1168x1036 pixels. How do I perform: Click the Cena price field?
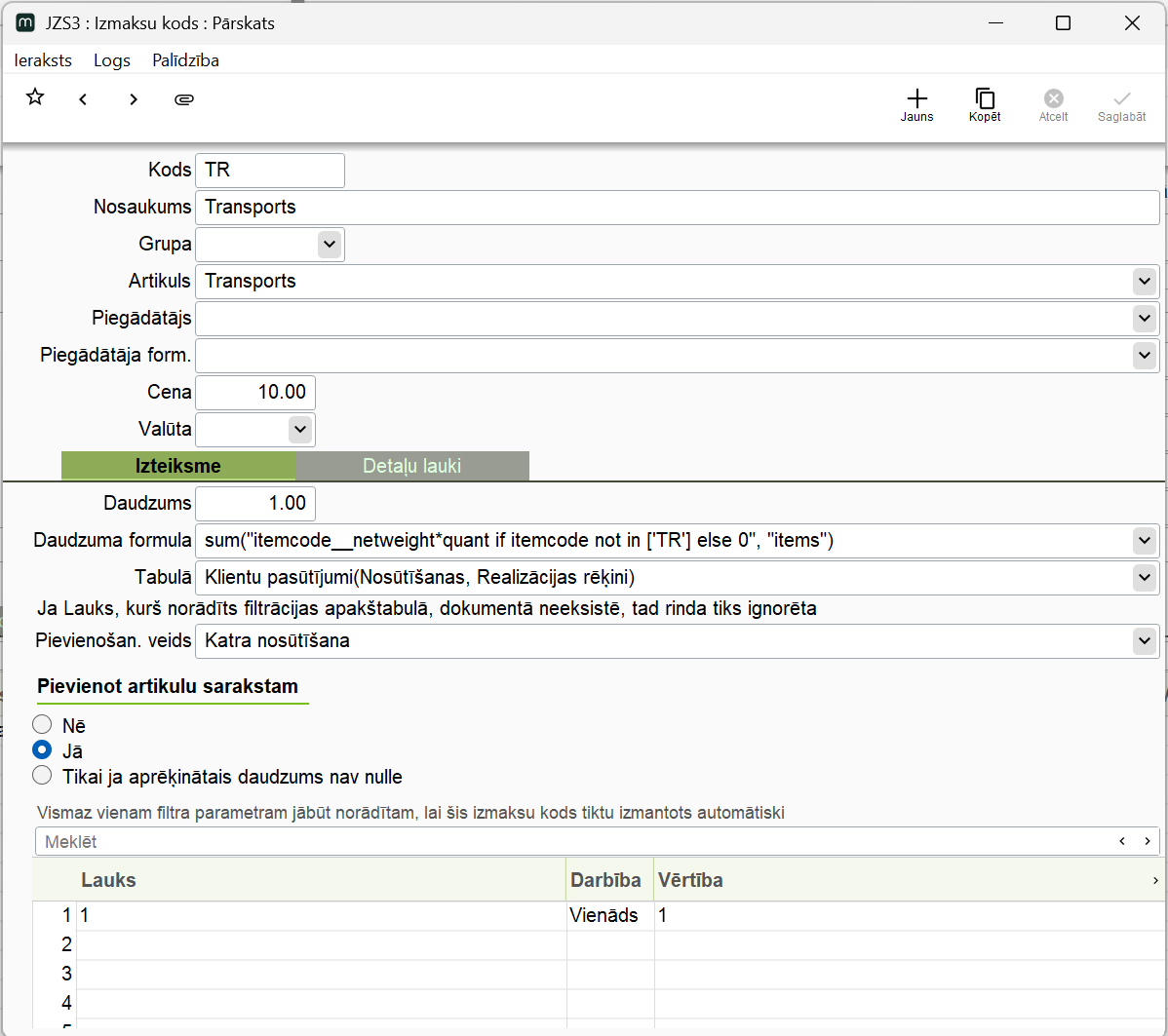click(255, 393)
